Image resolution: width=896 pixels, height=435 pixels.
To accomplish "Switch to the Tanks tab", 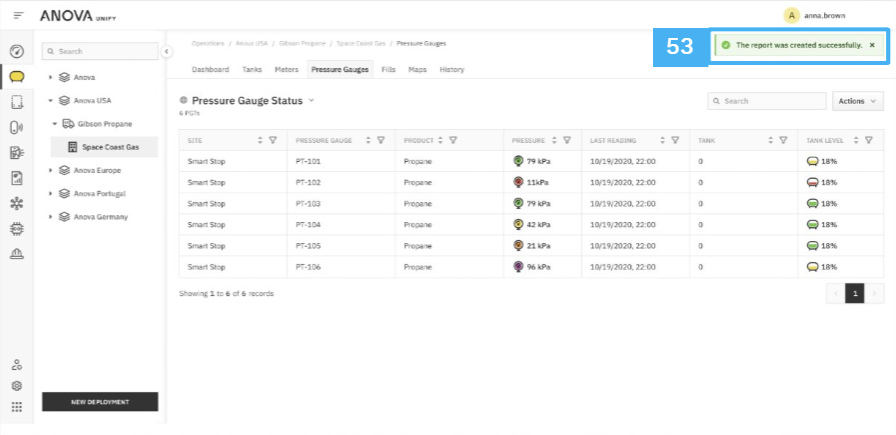I will [x=252, y=70].
